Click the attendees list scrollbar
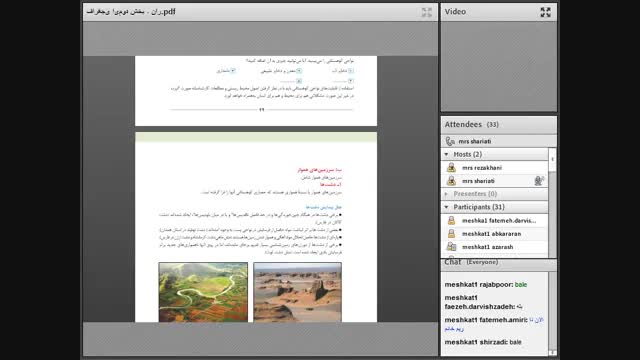The image size is (640, 360). coord(552,203)
